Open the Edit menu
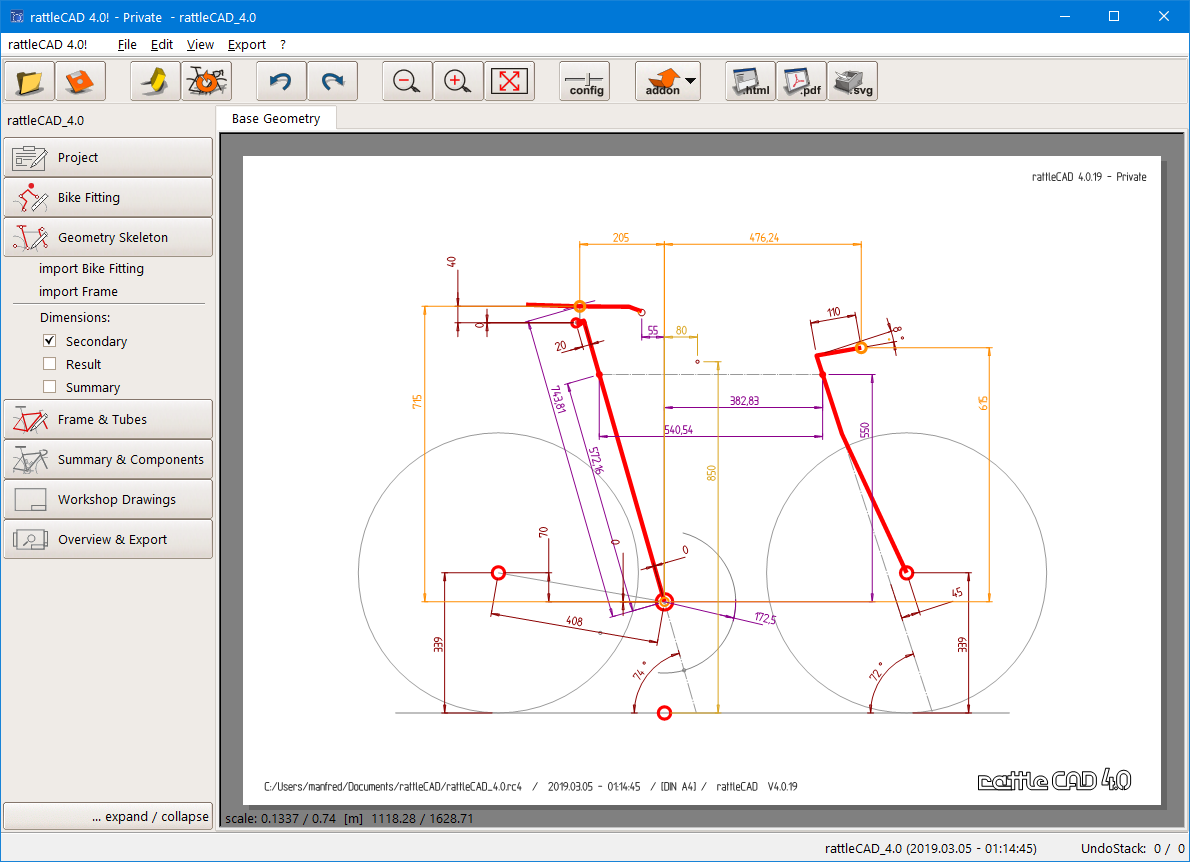1190x862 pixels. (162, 45)
